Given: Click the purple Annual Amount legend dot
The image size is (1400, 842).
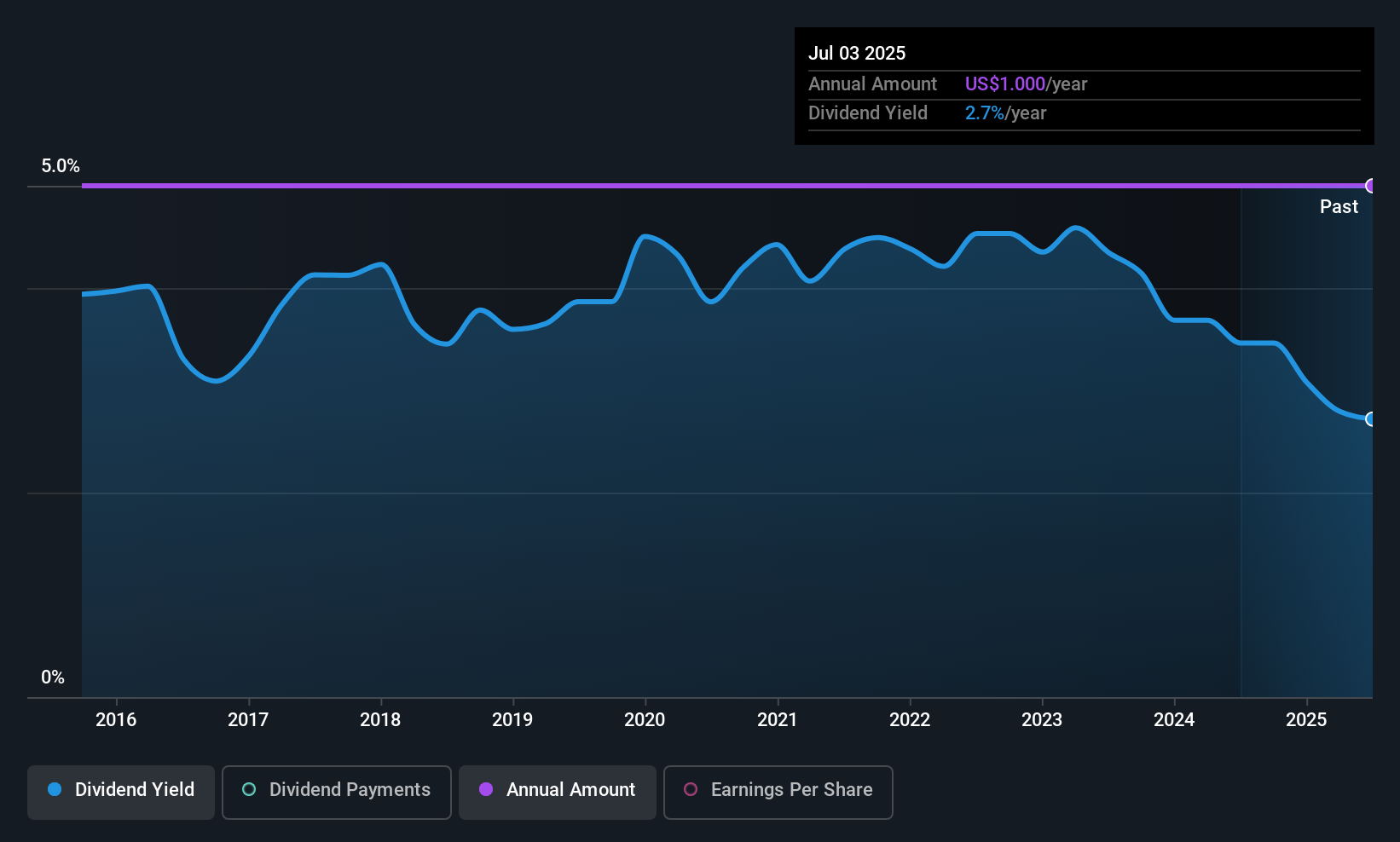Looking at the screenshot, I should tap(486, 789).
